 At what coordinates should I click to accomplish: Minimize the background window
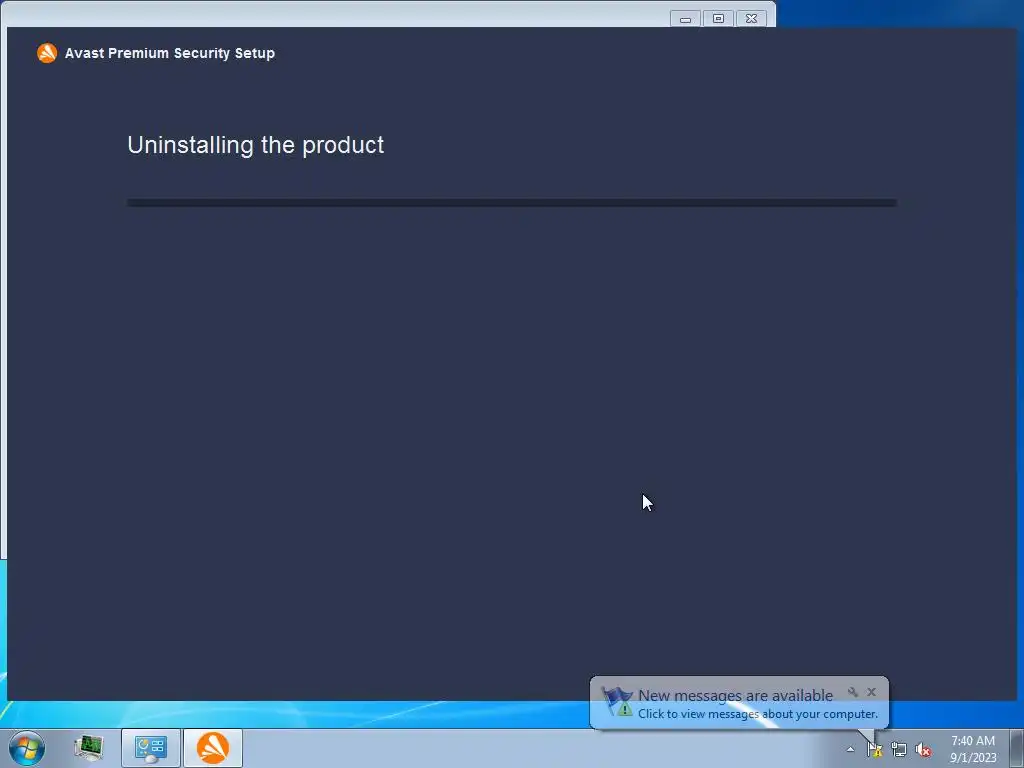(x=685, y=19)
